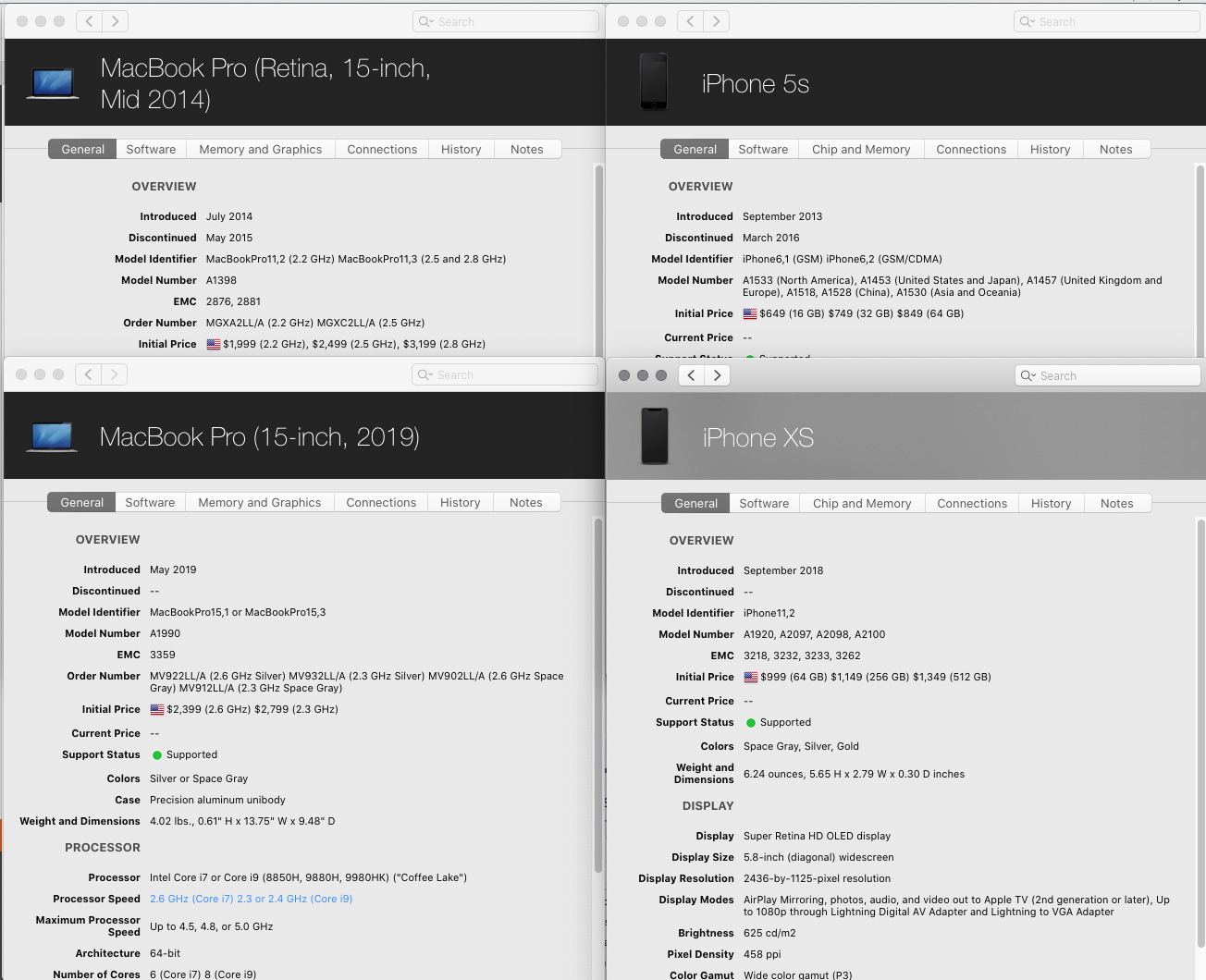This screenshot has width=1206, height=980.
Task: Open History tab in MacBook Pro 2014 window
Action: pos(461,149)
